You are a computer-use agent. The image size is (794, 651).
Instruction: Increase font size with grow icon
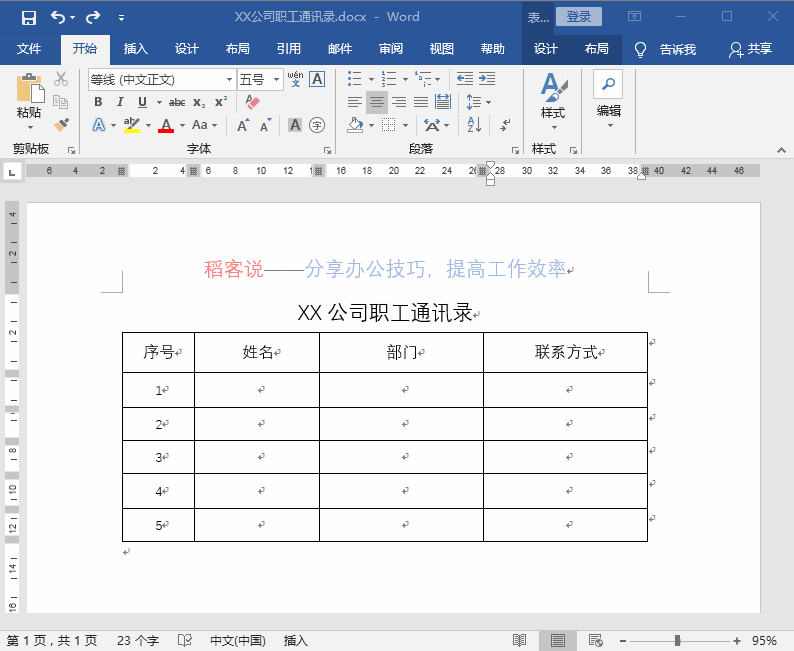tap(243, 125)
